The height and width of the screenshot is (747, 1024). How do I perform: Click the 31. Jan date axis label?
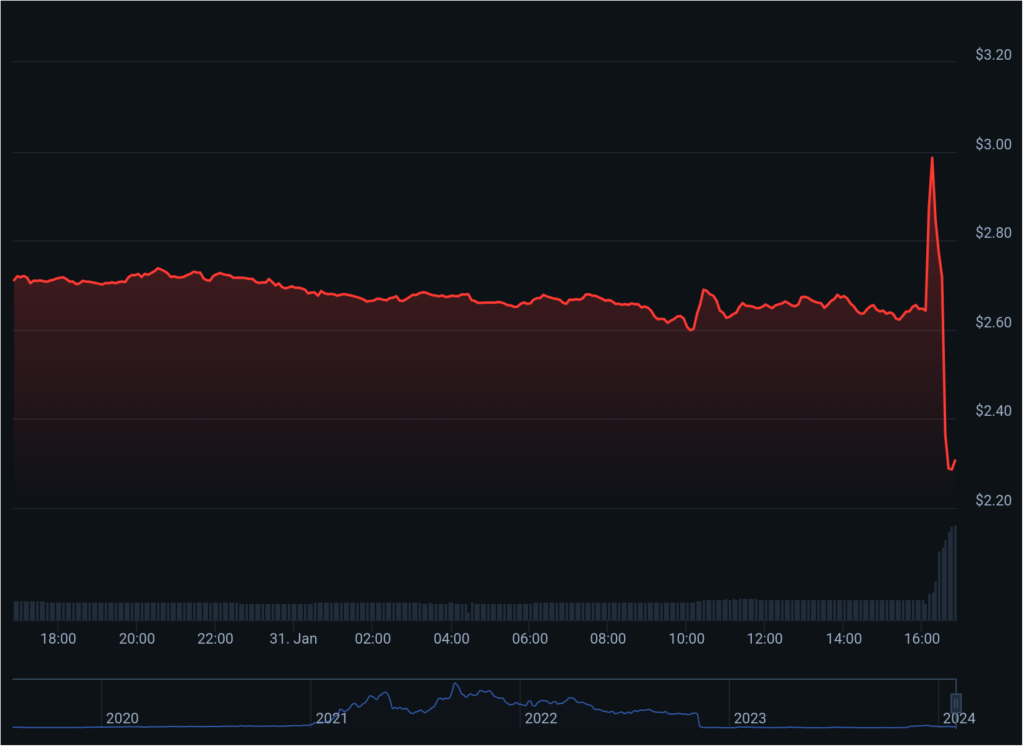(293, 639)
